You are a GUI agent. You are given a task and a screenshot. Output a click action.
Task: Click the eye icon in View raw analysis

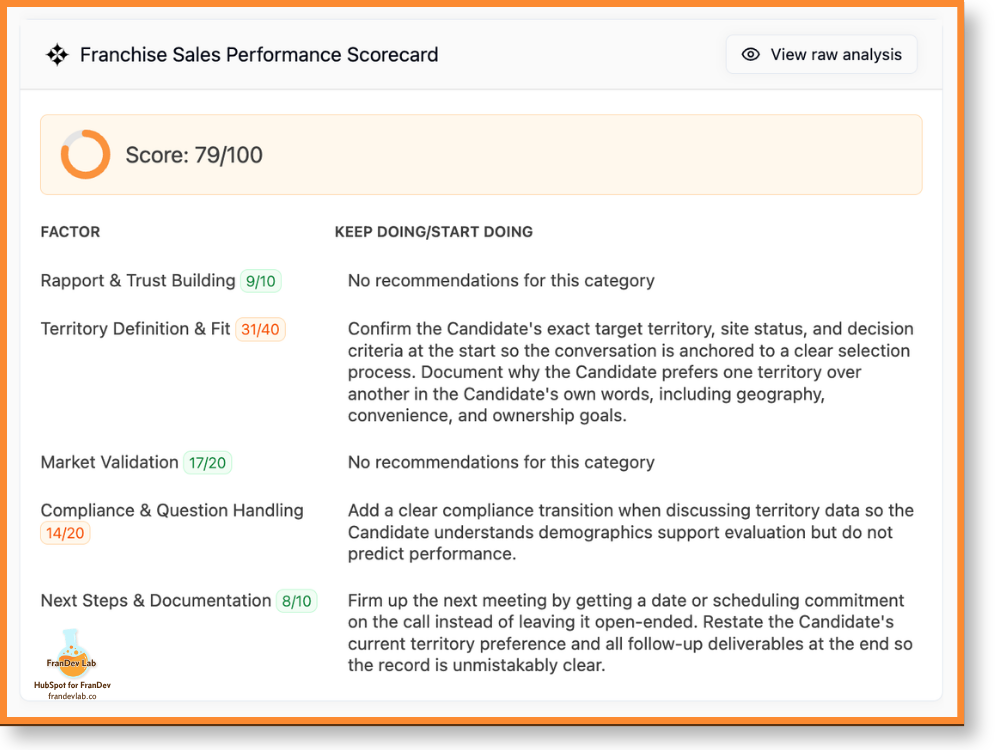(751, 55)
